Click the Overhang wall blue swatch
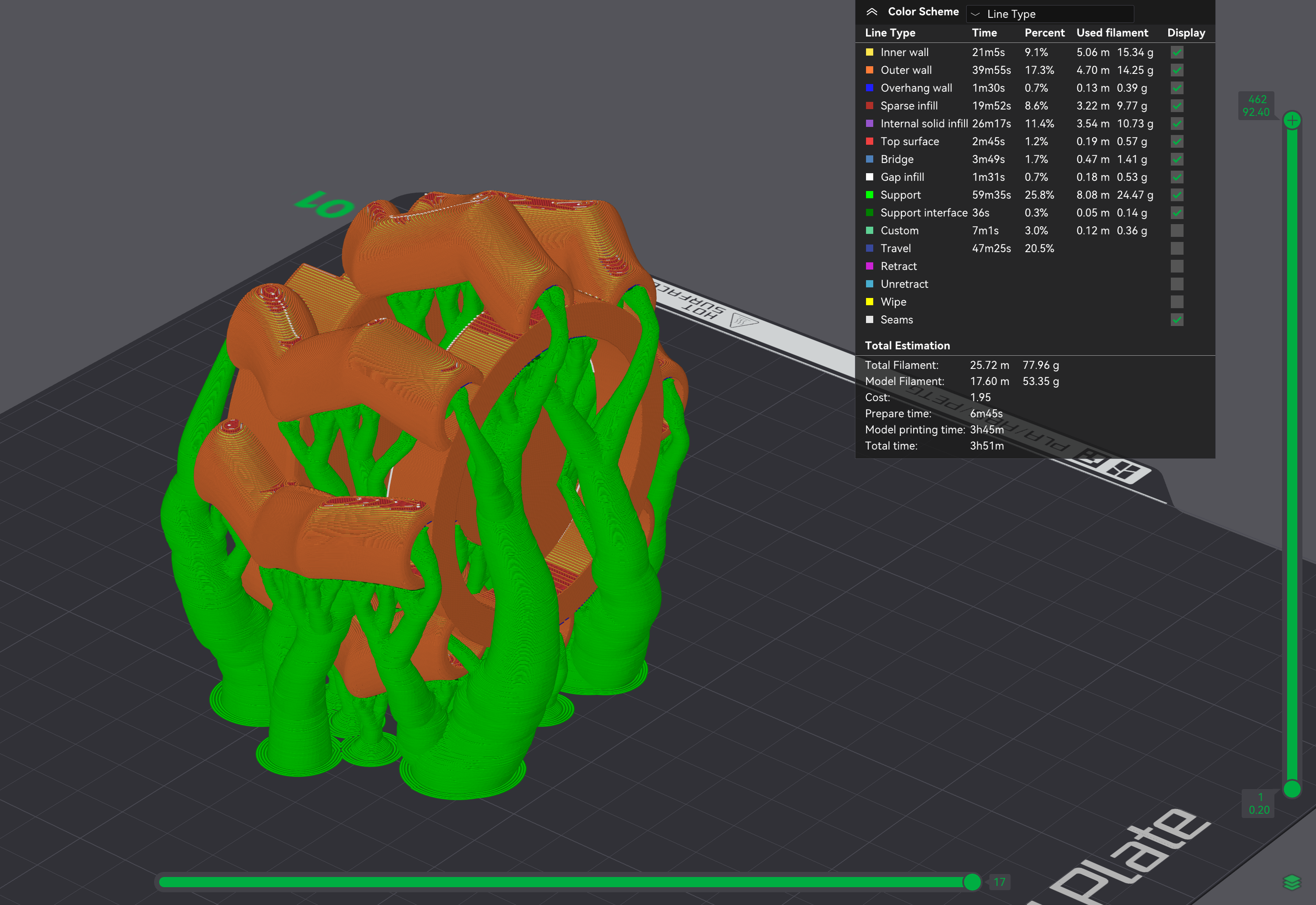 coord(869,88)
